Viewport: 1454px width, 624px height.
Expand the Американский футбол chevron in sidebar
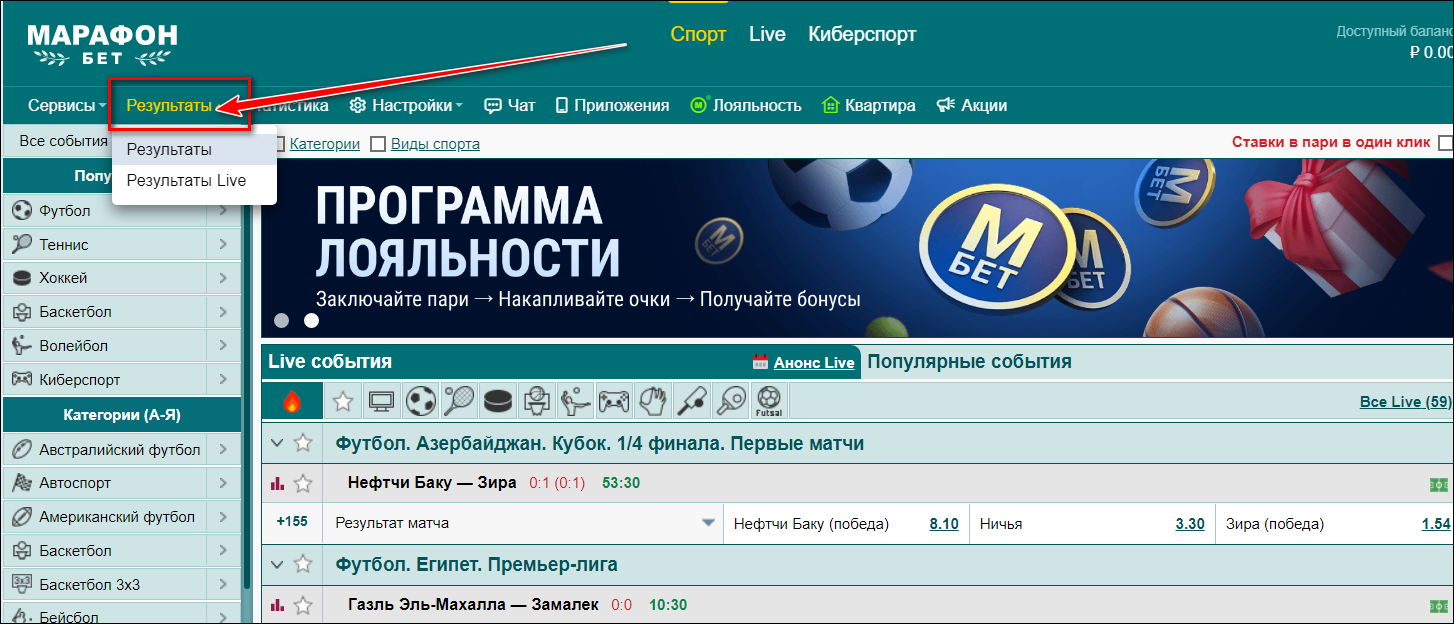pyautogui.click(x=222, y=517)
